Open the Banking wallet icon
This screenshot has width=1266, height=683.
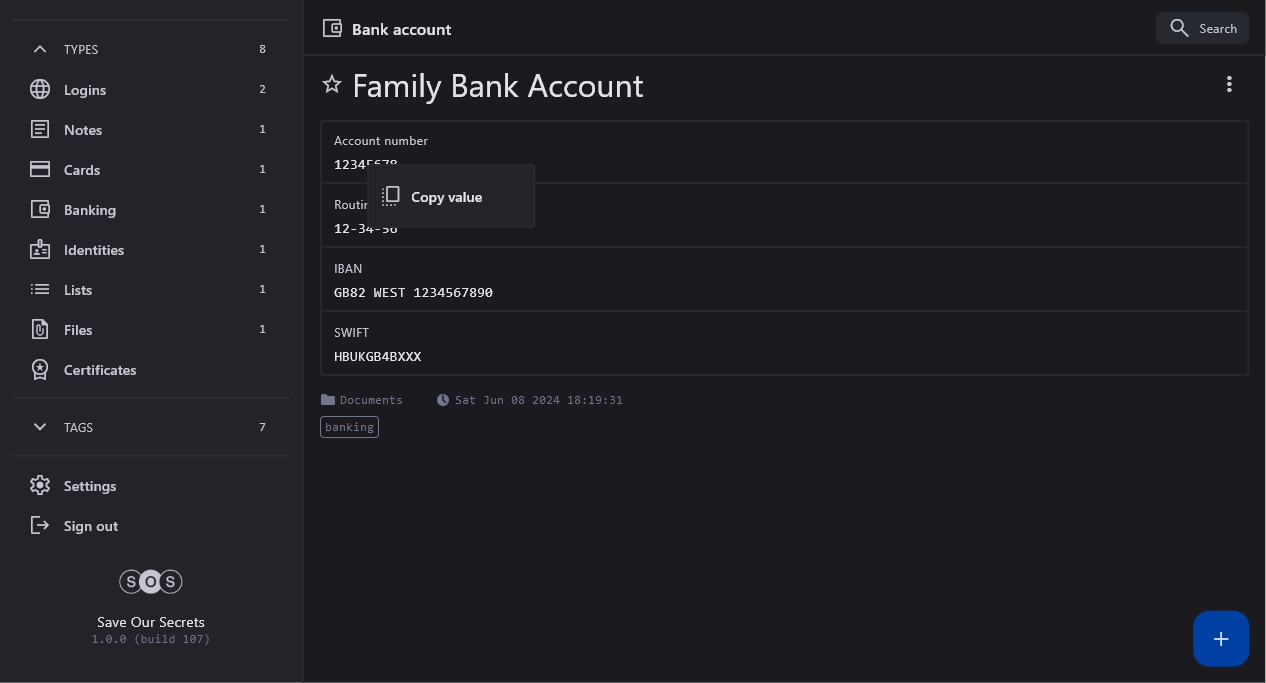(x=40, y=210)
